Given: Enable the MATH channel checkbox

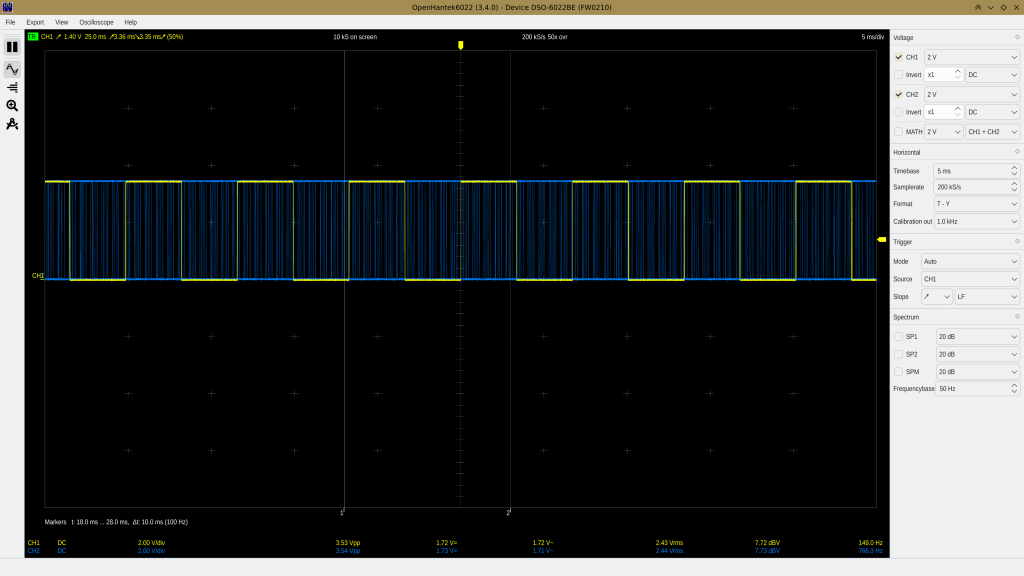Looking at the screenshot, I should click(898, 132).
